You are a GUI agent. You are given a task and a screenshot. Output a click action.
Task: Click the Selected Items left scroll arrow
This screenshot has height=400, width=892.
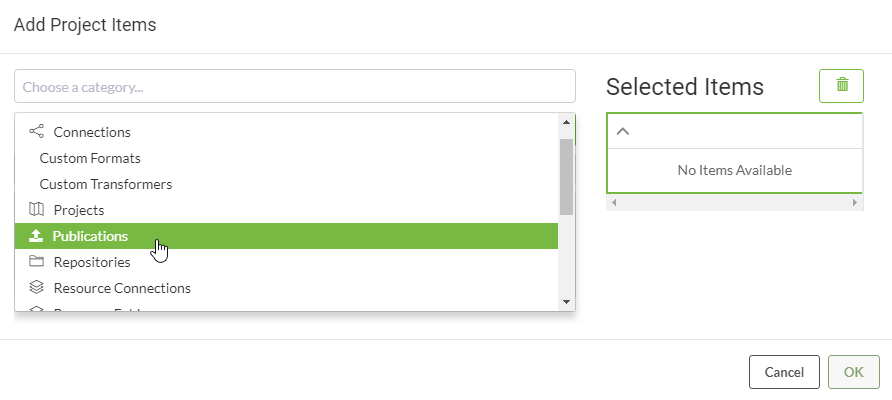(613, 203)
